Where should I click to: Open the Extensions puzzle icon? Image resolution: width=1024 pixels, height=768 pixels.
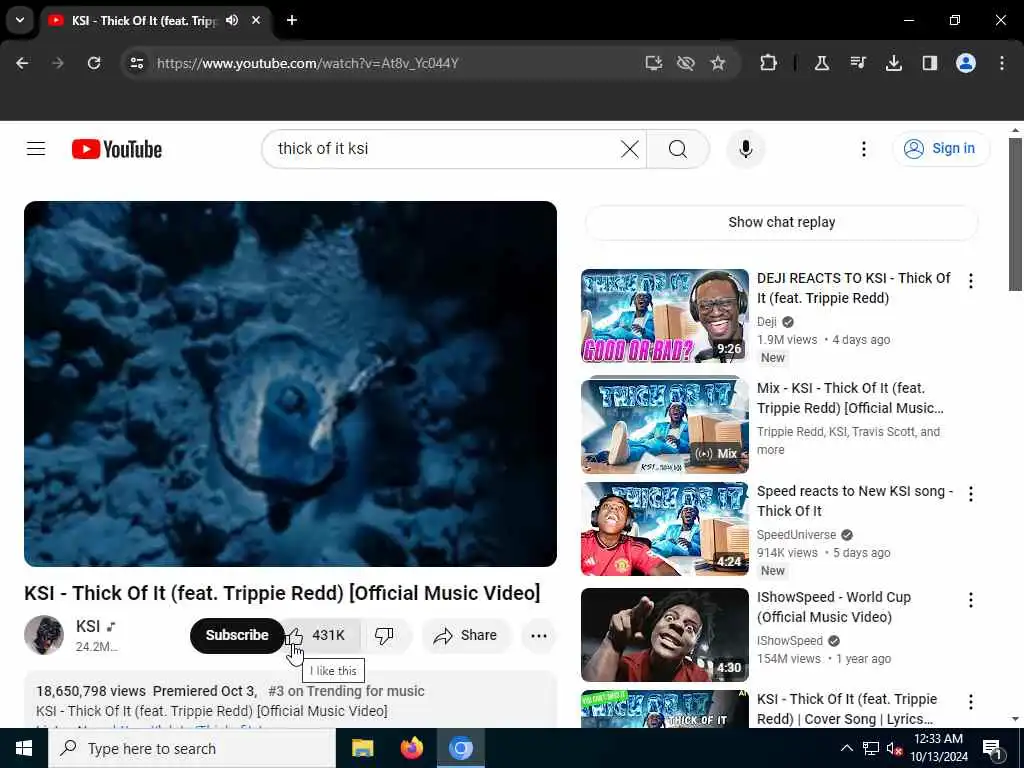pyautogui.click(x=769, y=63)
